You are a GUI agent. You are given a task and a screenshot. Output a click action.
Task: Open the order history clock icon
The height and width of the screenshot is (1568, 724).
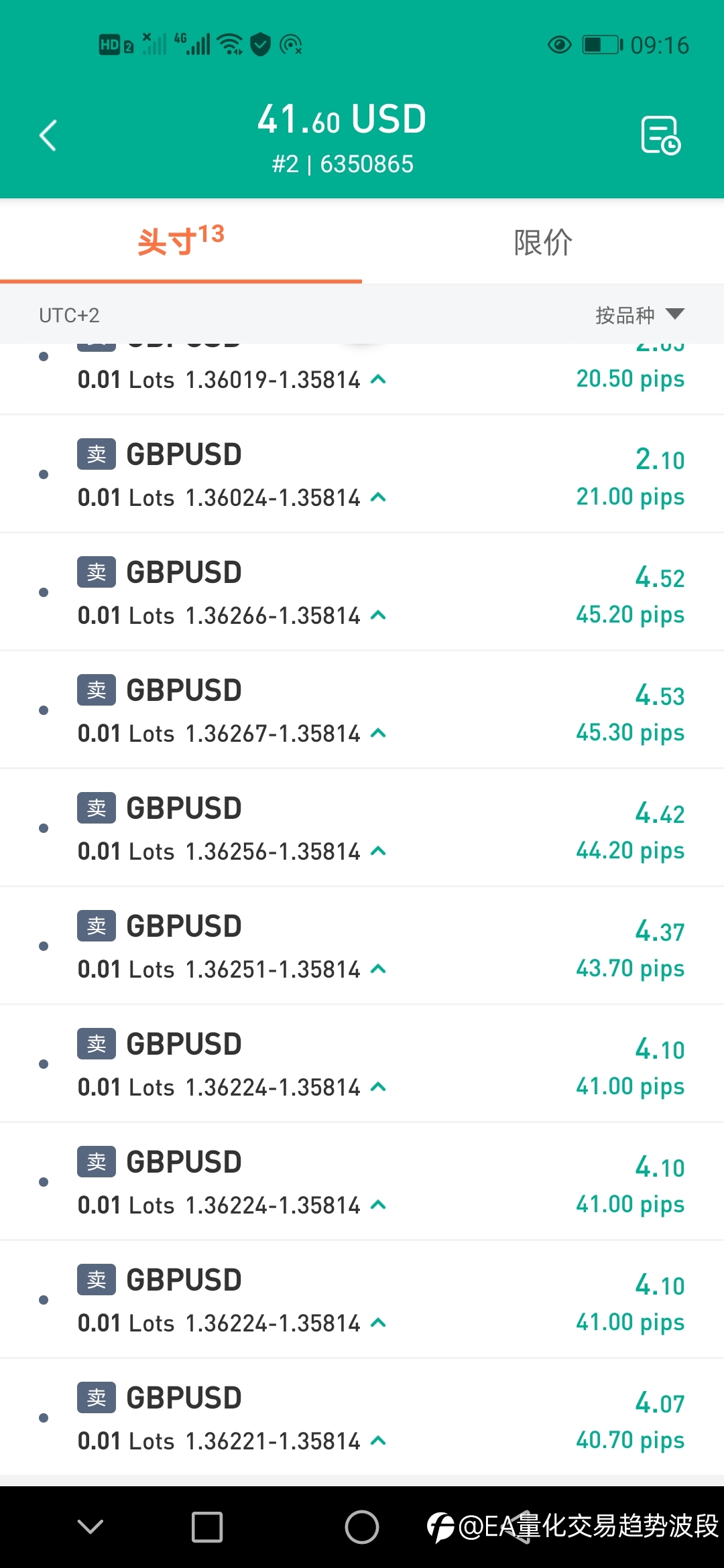660,135
